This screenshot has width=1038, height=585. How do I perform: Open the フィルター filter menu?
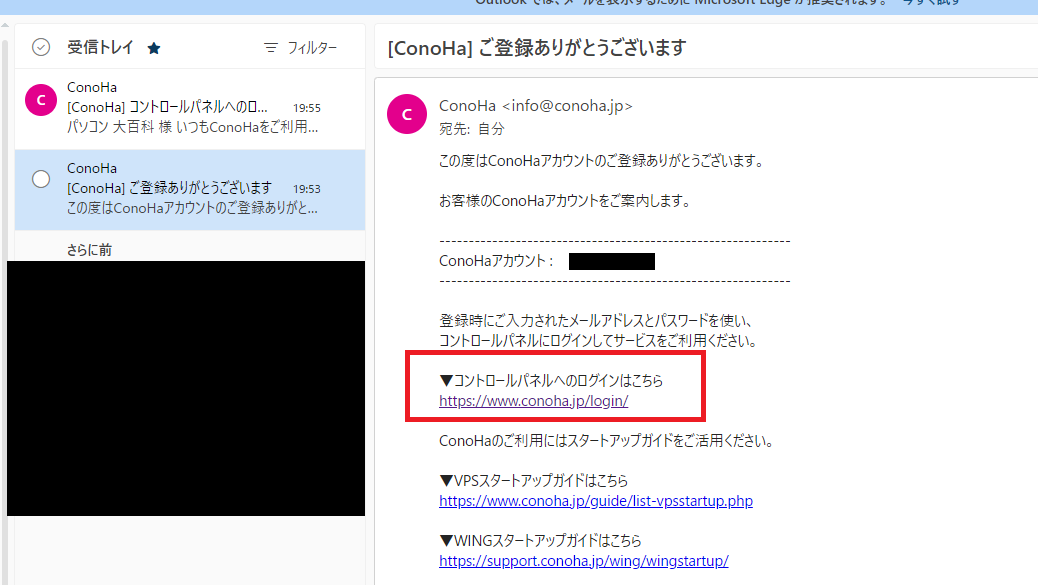tap(300, 48)
